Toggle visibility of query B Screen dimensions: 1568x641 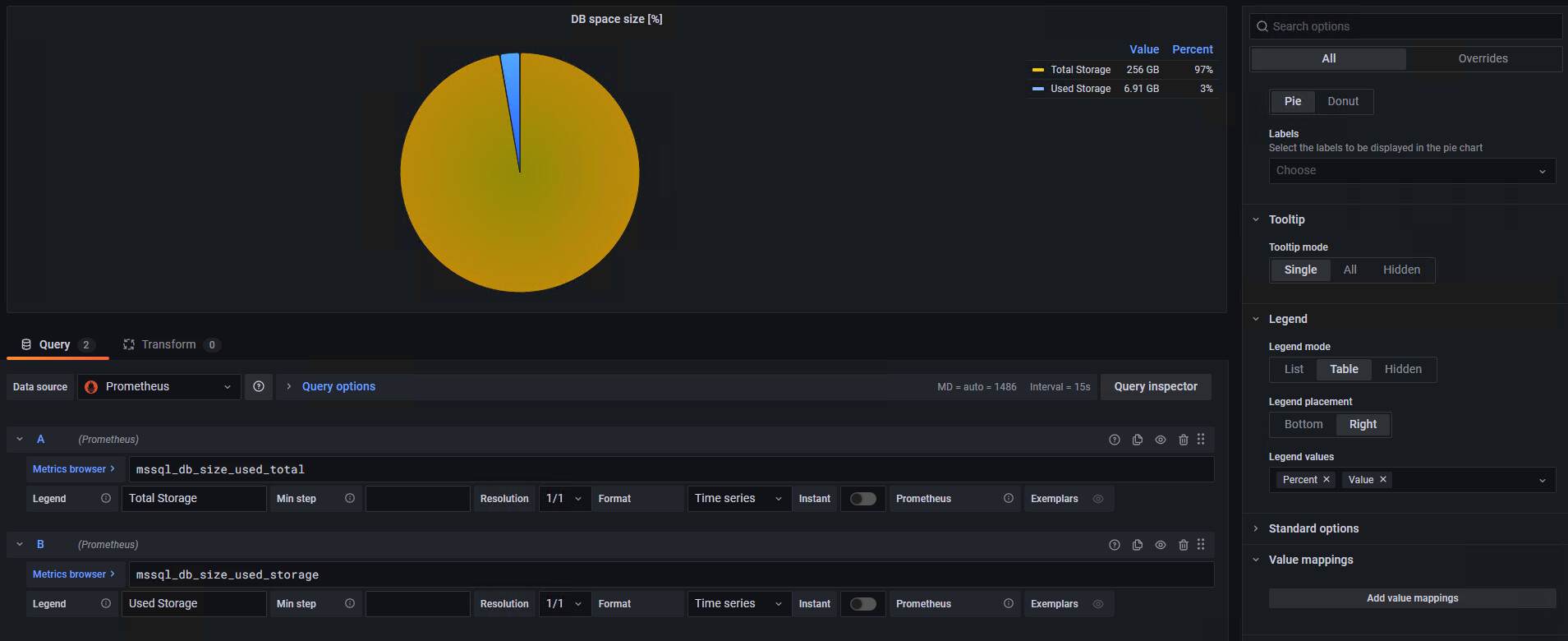coord(1161,545)
